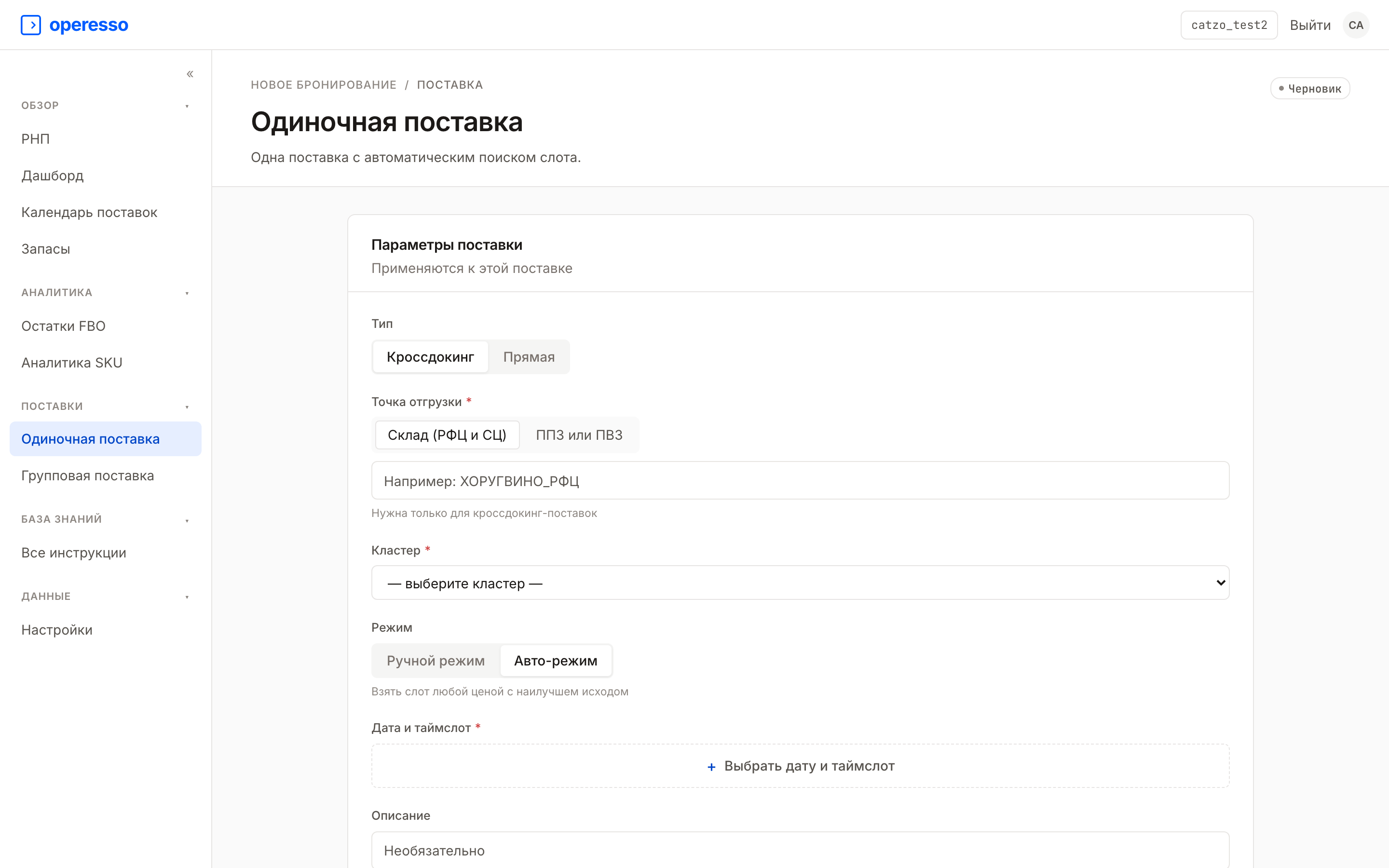
Task: Click the Параметры поставки heading
Action: point(447,245)
